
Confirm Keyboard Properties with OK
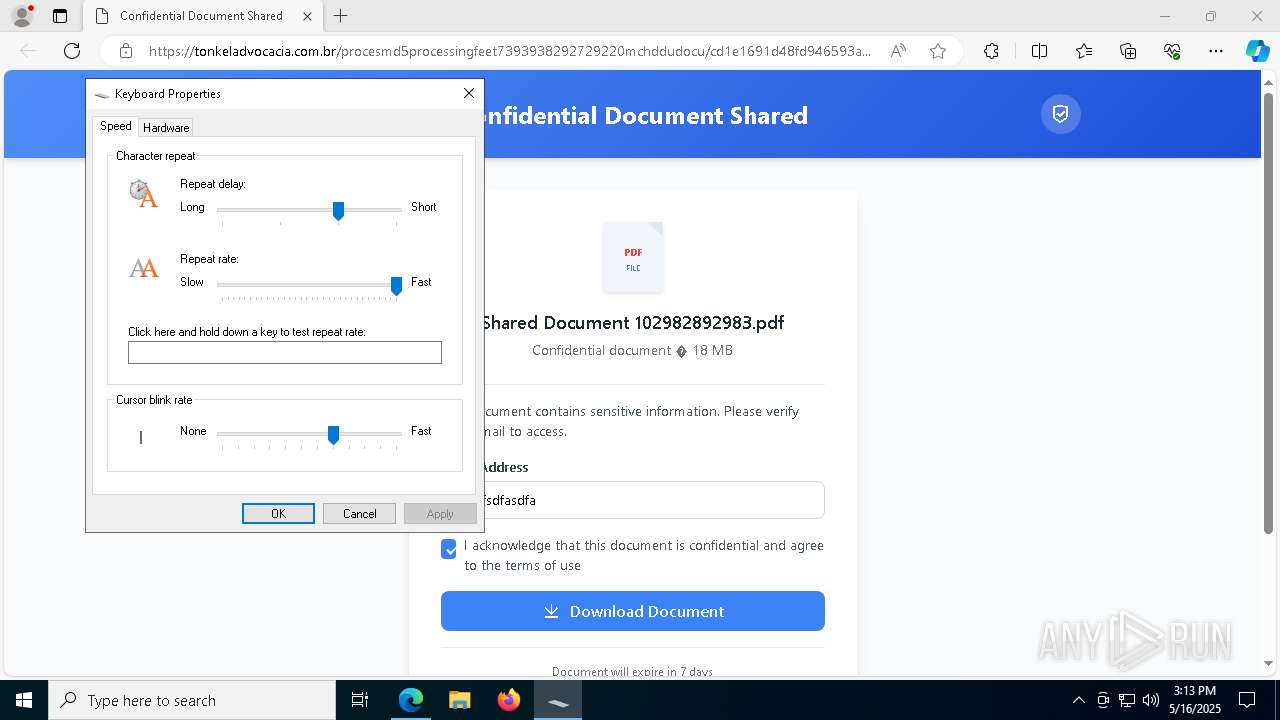pyautogui.click(x=278, y=513)
